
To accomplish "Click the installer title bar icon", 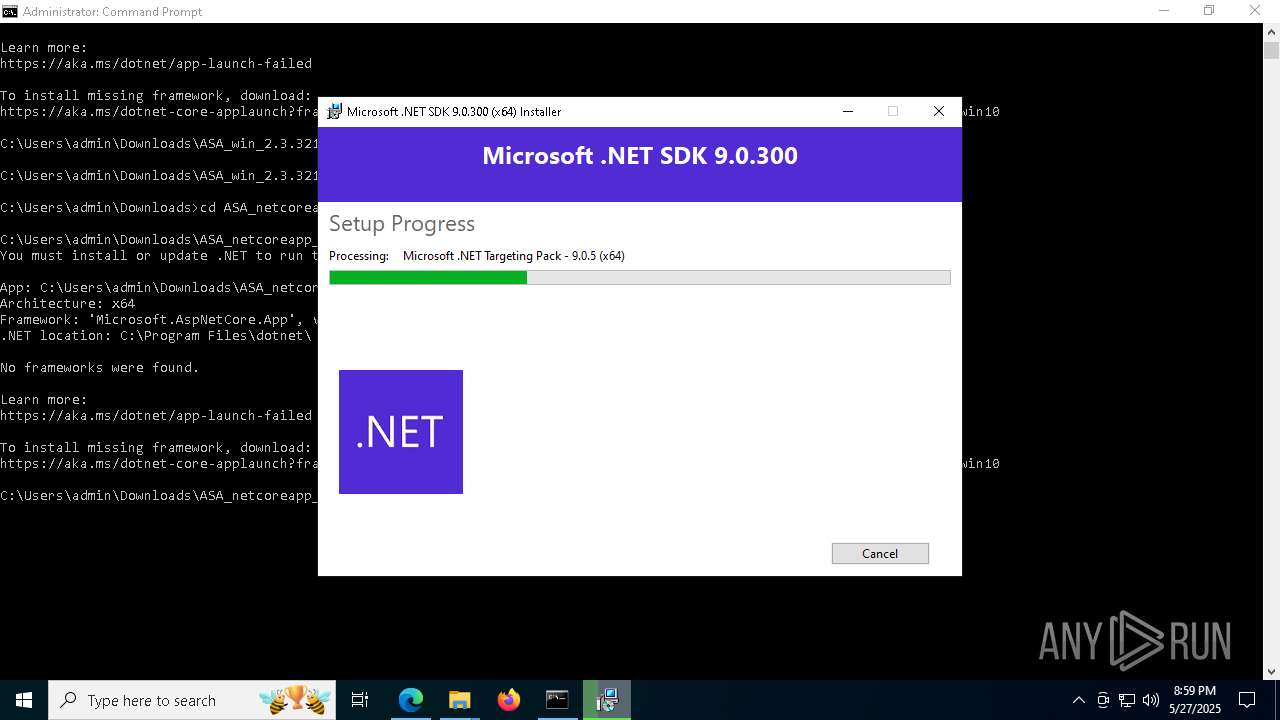I will [334, 112].
